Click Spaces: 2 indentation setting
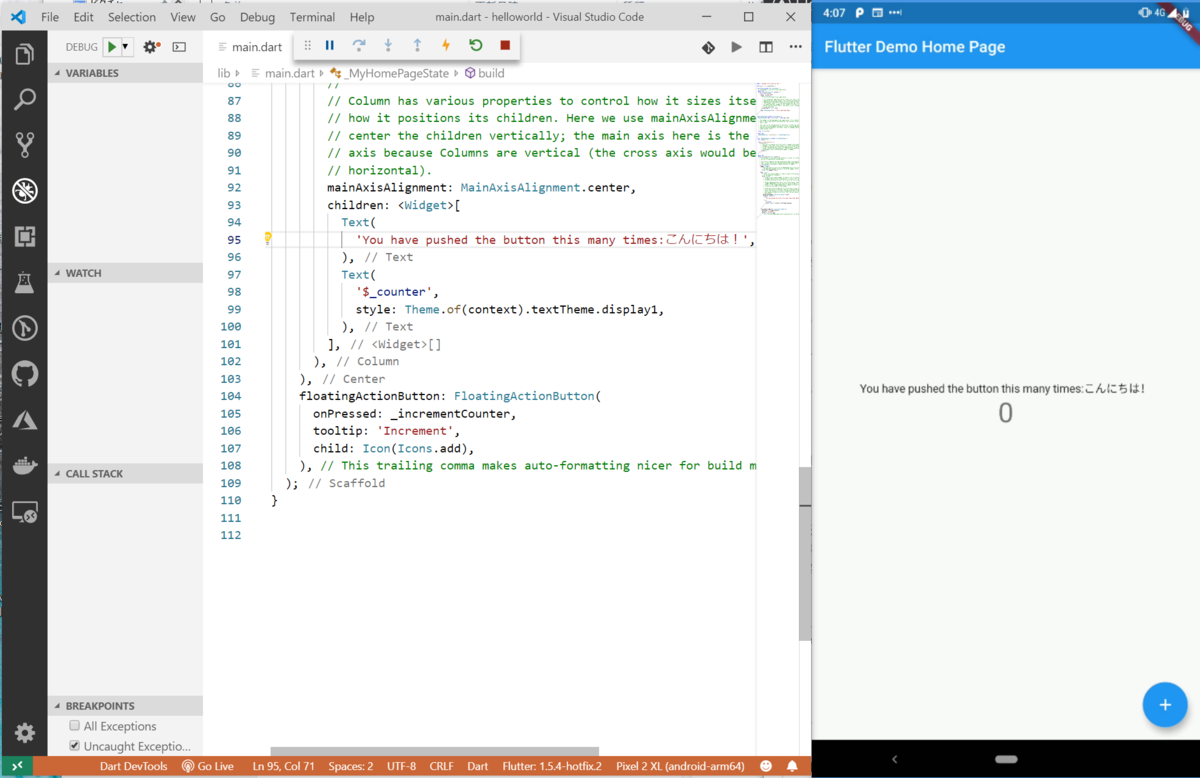The height and width of the screenshot is (778, 1200). (351, 766)
